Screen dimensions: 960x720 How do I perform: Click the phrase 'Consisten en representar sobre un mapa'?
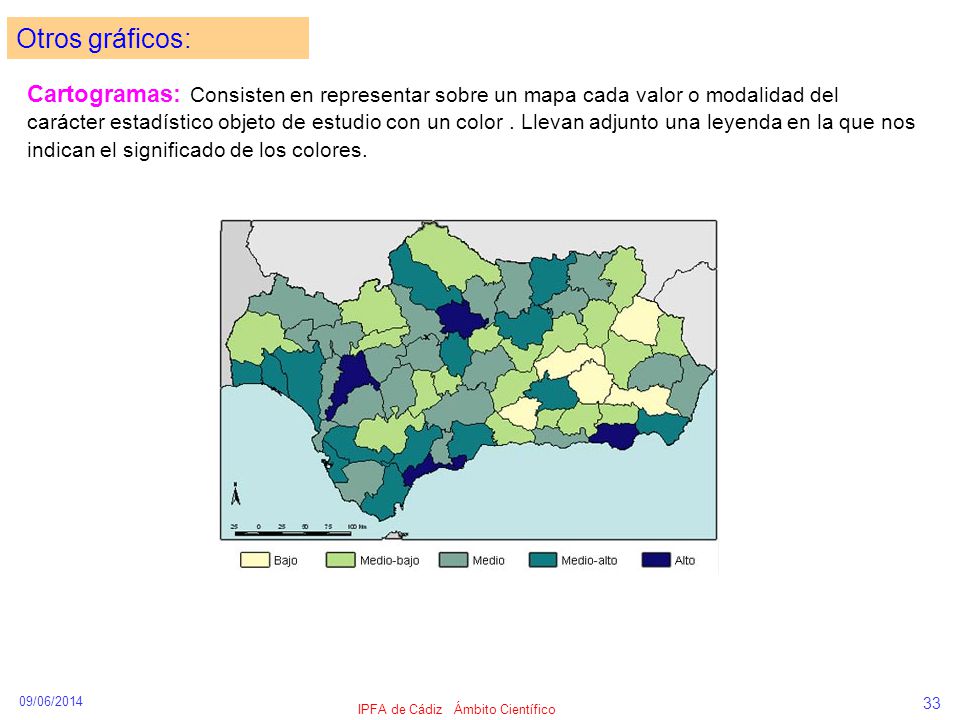pos(384,96)
